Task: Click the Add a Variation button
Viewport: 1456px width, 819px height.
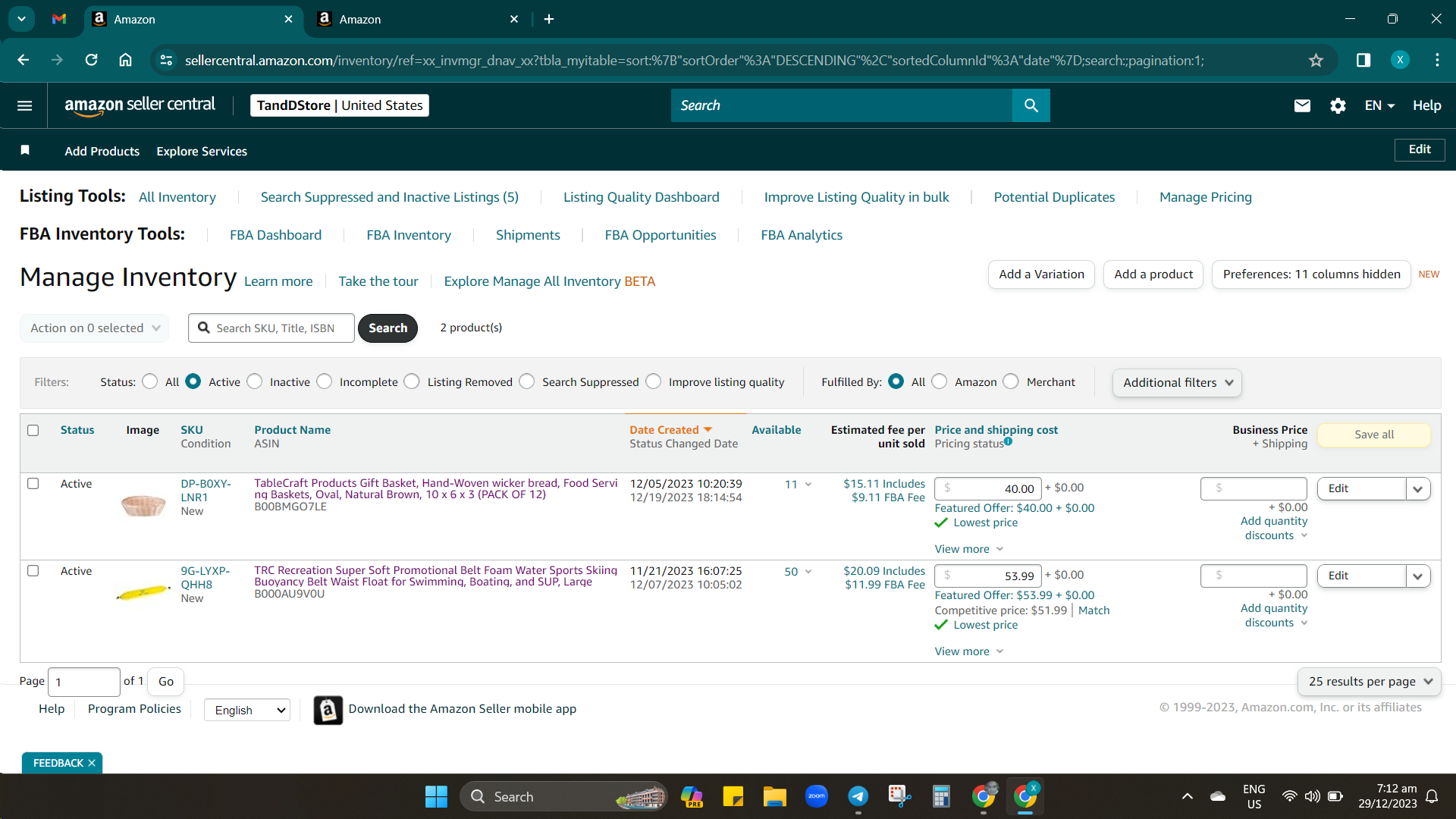Action: tap(1041, 274)
